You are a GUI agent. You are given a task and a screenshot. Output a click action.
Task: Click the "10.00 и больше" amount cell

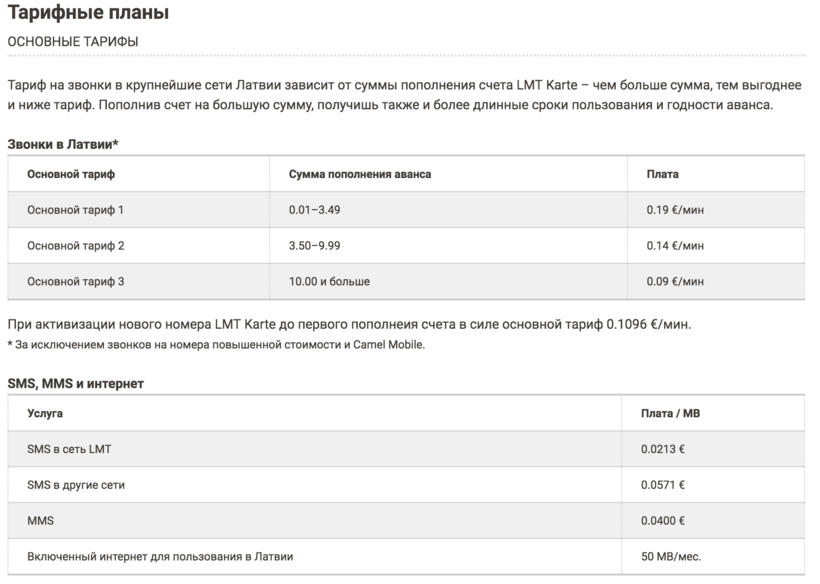[x=329, y=281]
